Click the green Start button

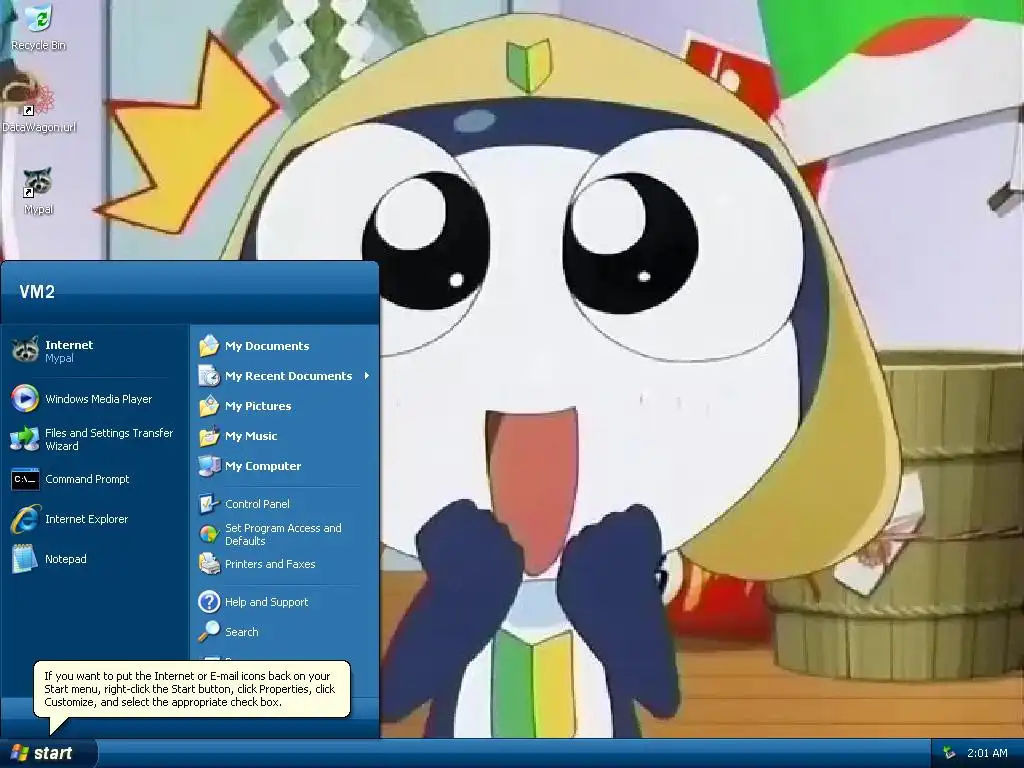point(48,753)
